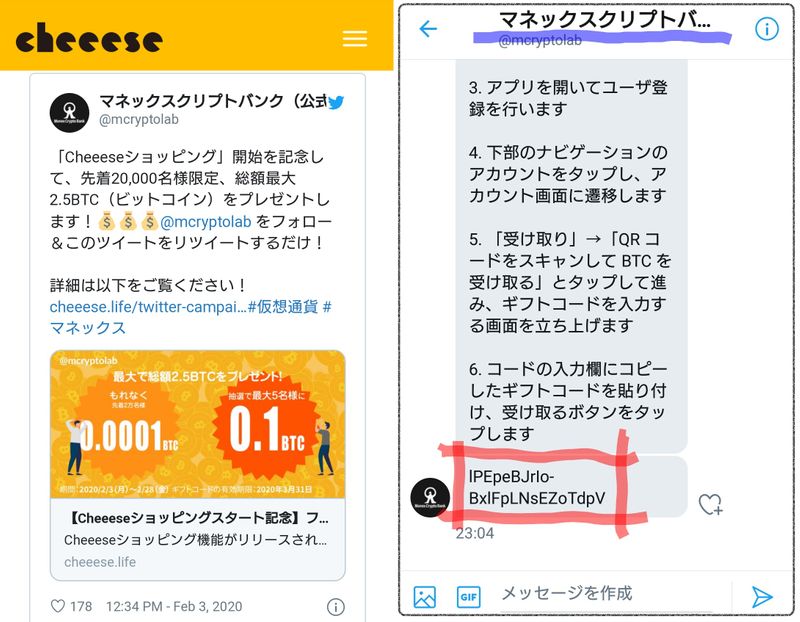Viewport: 800px width, 622px height.
Task: Open the #仮想通貨 hashtag
Action: pyautogui.click(x=283, y=307)
